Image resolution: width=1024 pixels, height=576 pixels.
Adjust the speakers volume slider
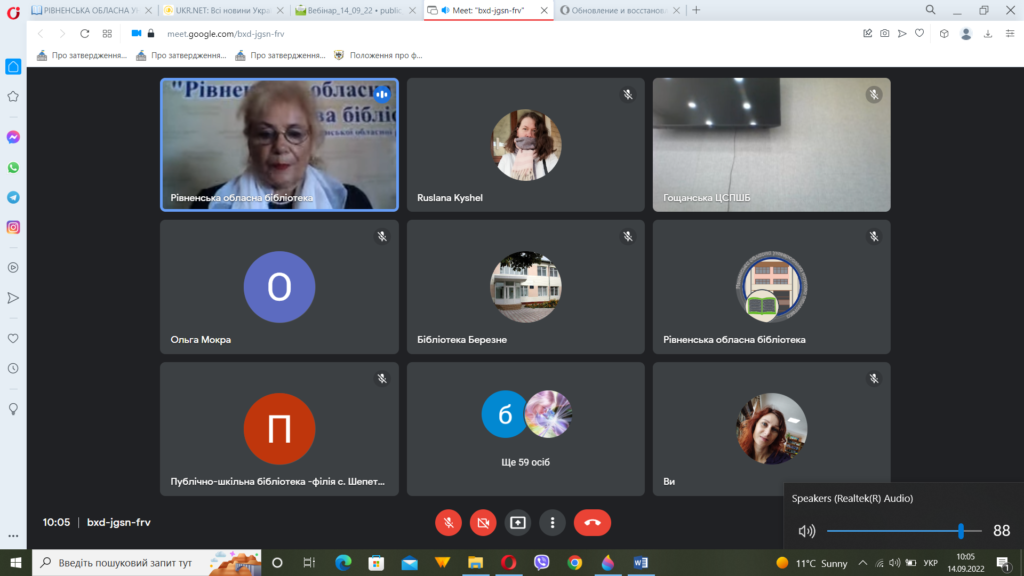coord(960,531)
